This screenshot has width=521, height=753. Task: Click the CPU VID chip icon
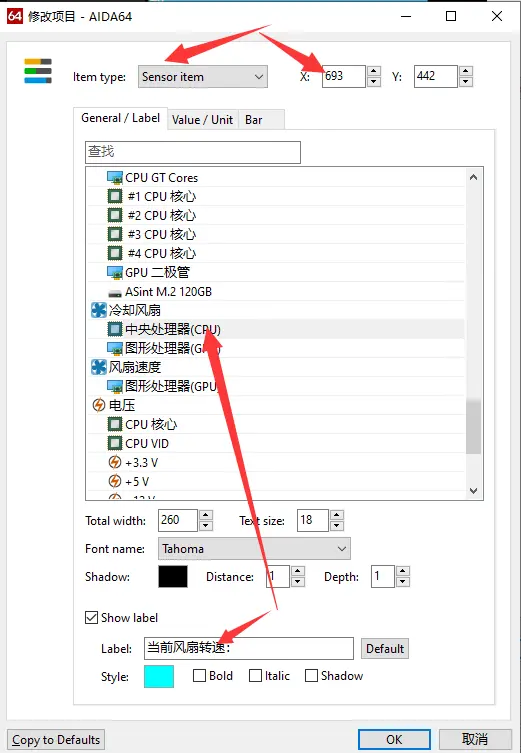click(115, 443)
